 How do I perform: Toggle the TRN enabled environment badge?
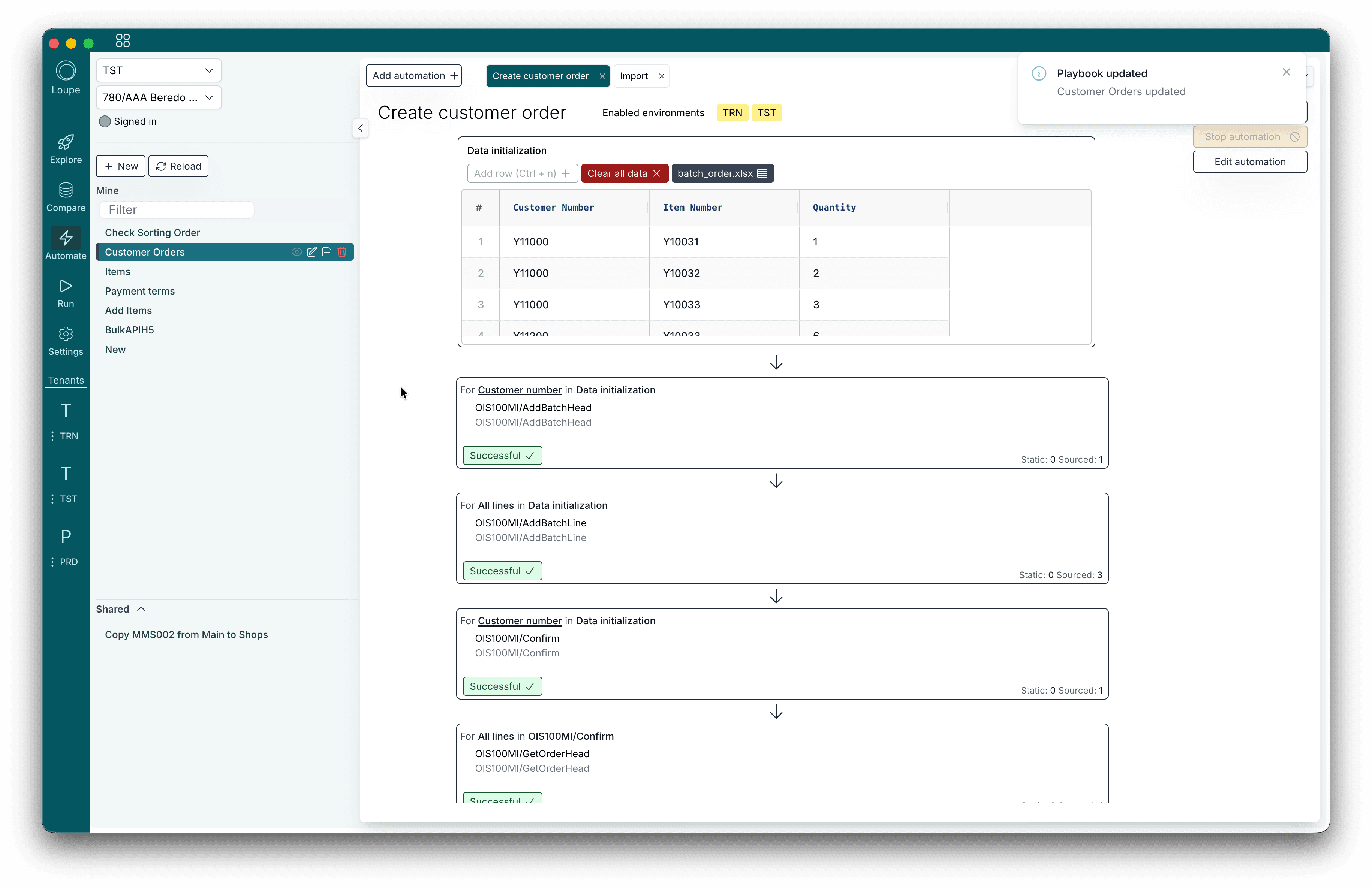(x=732, y=113)
